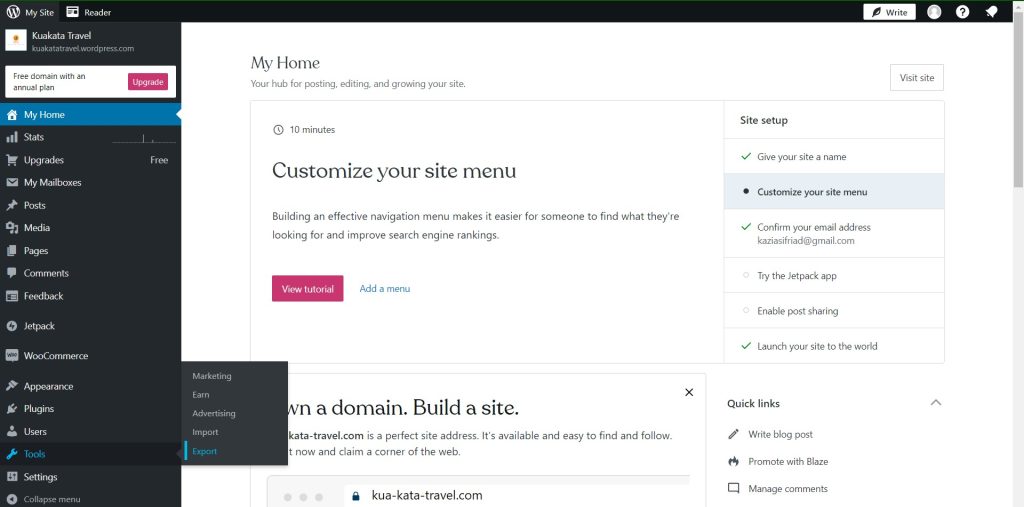The width and height of the screenshot is (1024, 507).
Task: Select the Launch your site to the world step
Action: pos(834,346)
